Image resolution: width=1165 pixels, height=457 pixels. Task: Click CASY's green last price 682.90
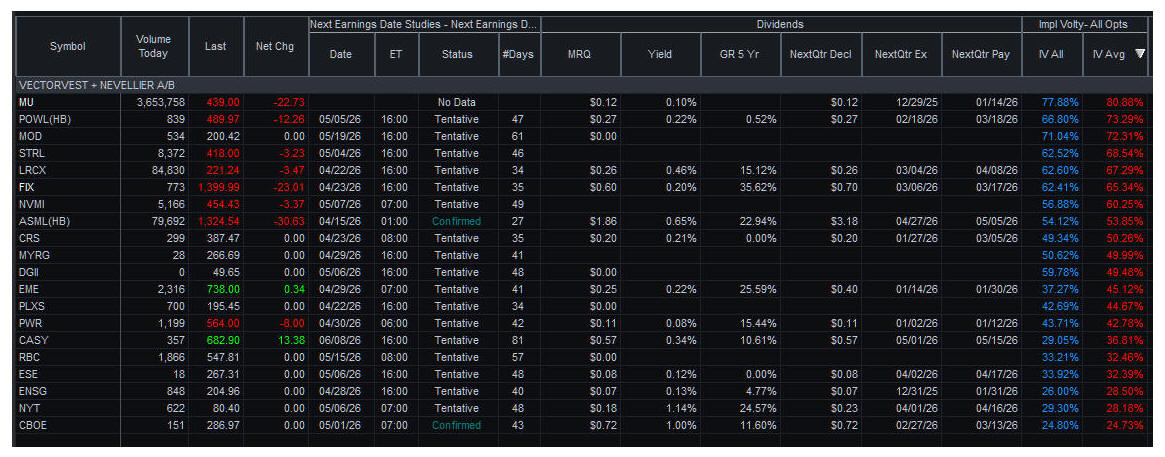(x=220, y=340)
